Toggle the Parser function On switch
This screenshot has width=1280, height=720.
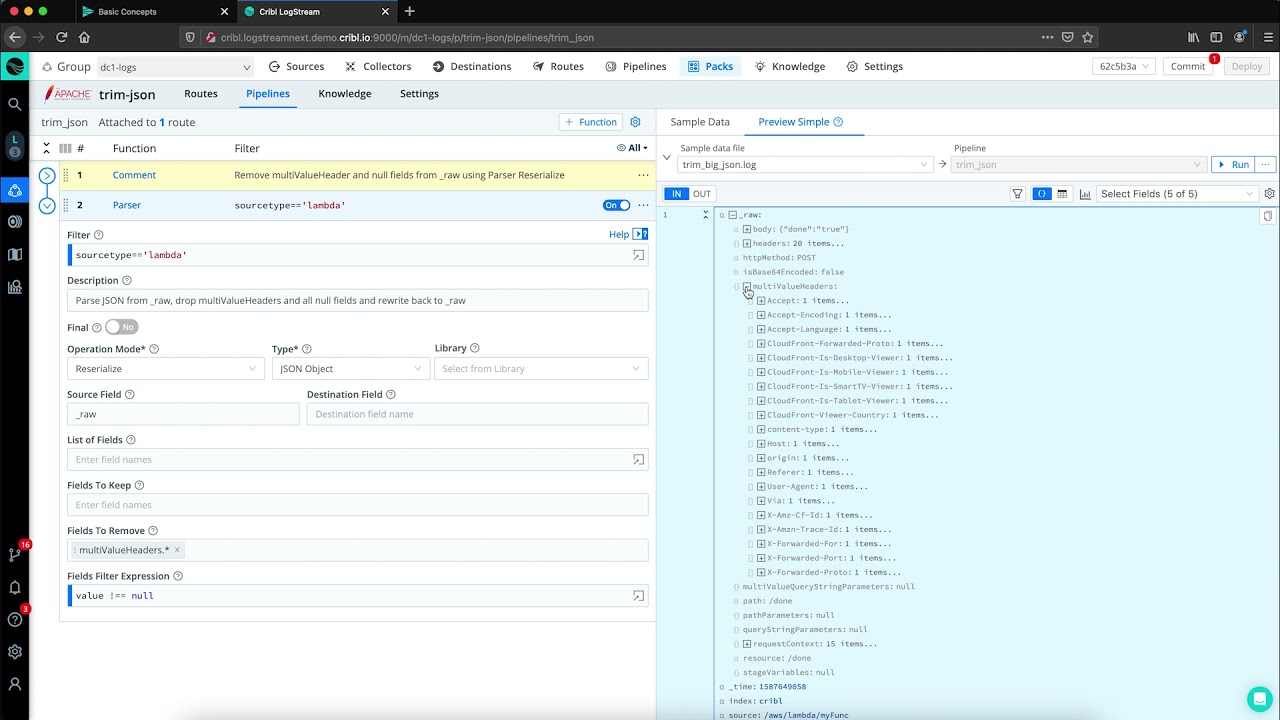616,205
